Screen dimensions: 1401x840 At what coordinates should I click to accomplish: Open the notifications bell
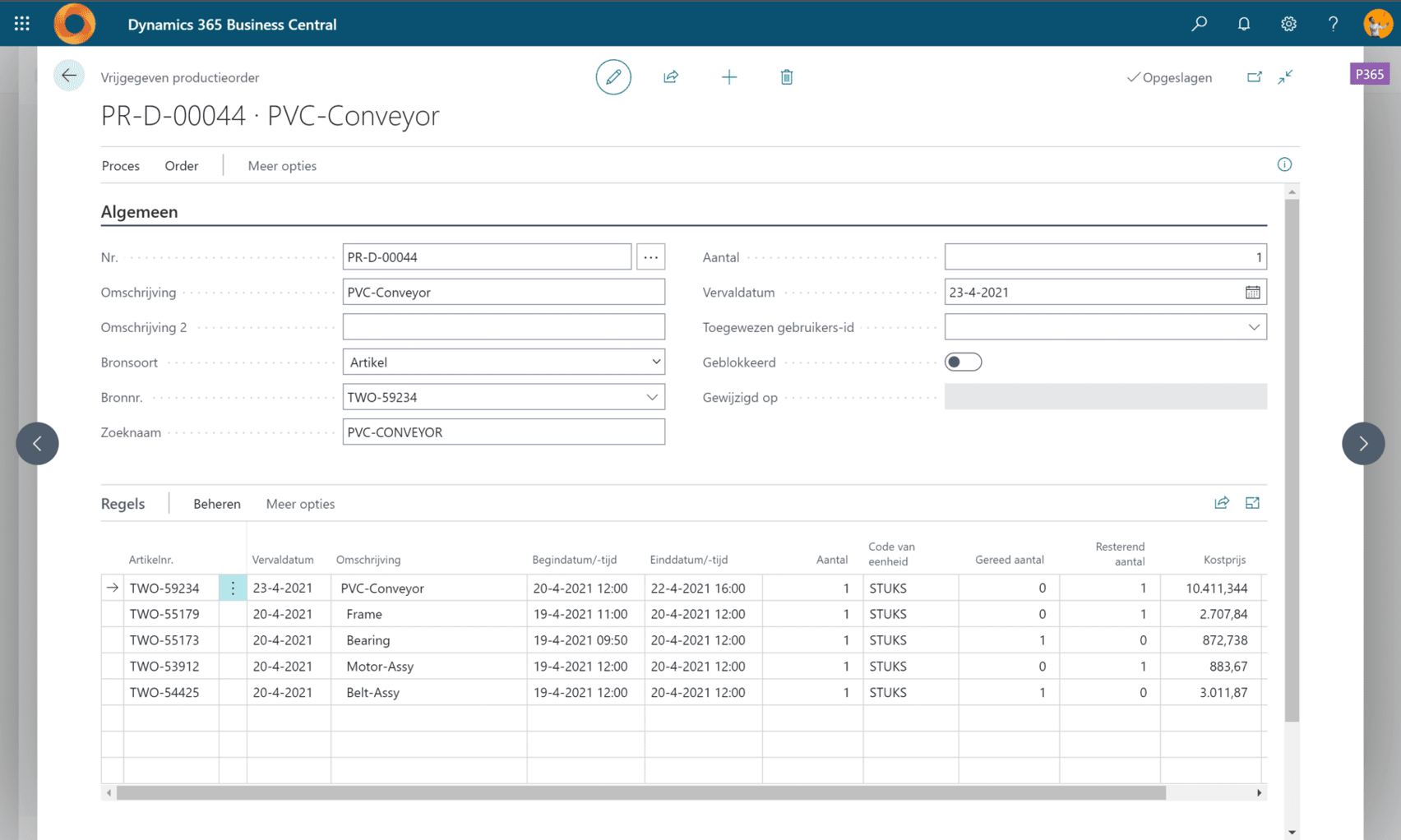pyautogui.click(x=1244, y=24)
